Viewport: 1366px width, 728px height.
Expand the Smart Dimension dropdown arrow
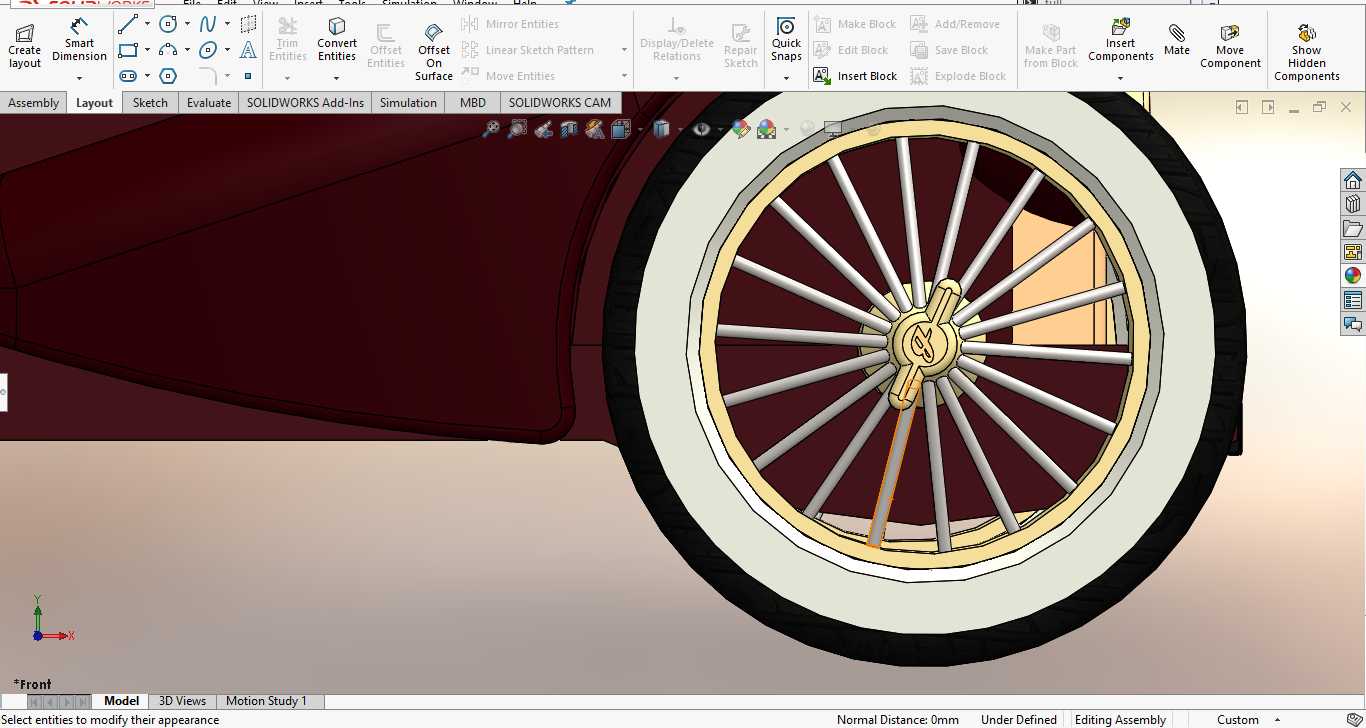[x=79, y=78]
